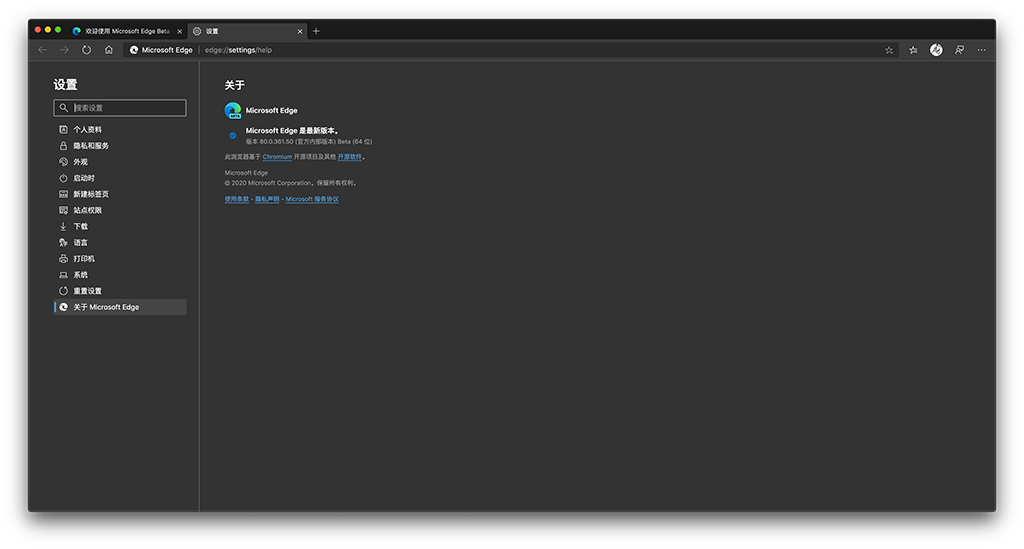Click the Microsoft Edge site identity badge
The height and width of the screenshot is (549, 1024).
161,50
